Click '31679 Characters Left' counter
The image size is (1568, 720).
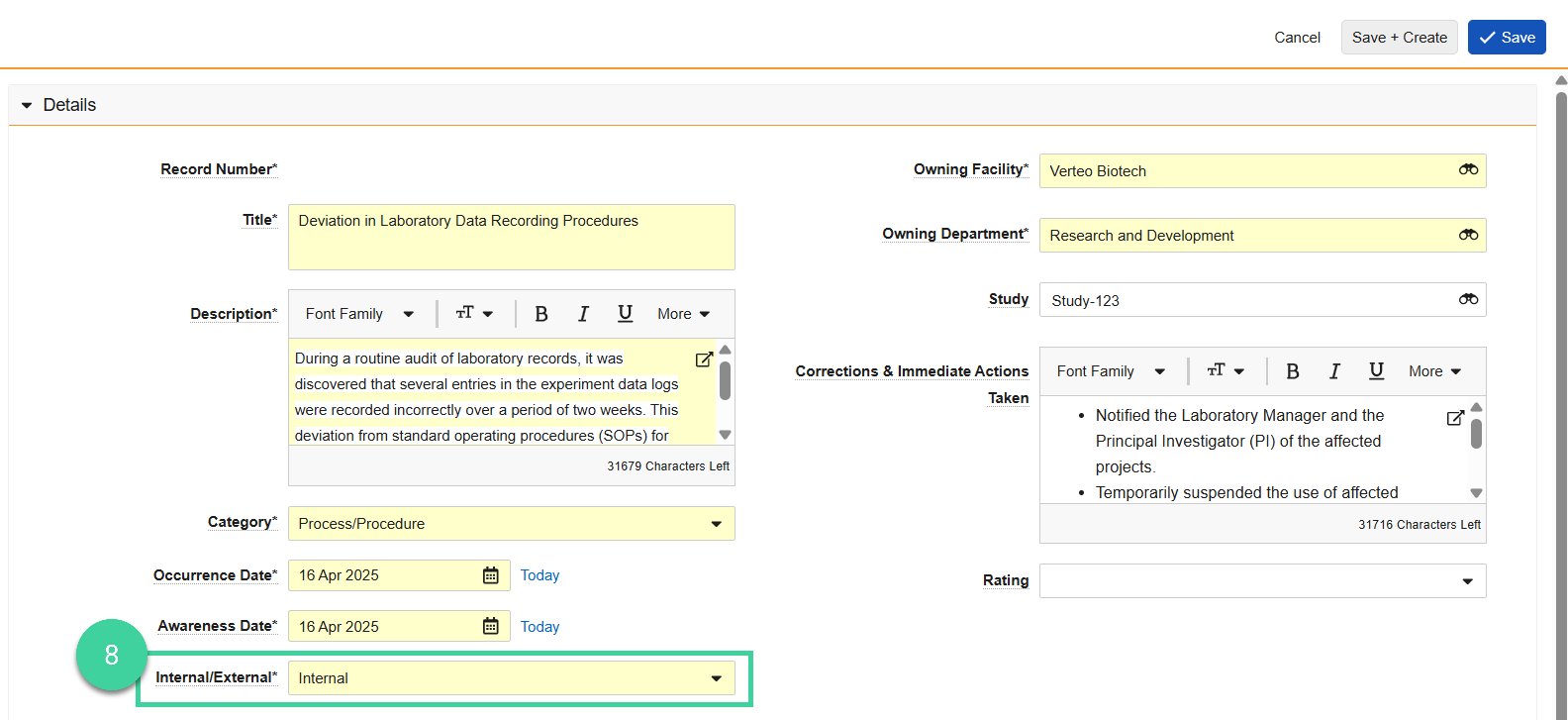point(668,466)
